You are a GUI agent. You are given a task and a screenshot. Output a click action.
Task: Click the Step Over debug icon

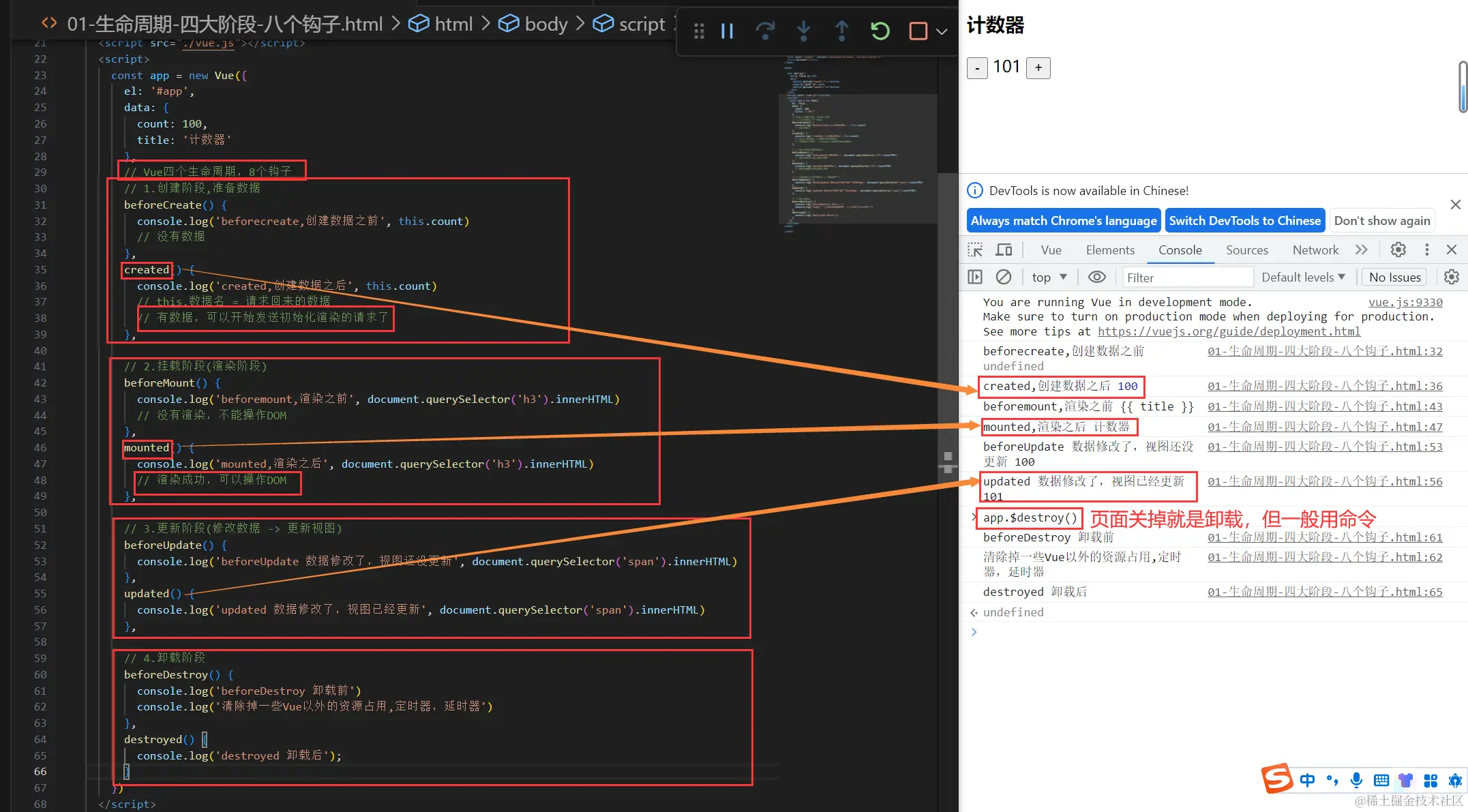click(765, 31)
